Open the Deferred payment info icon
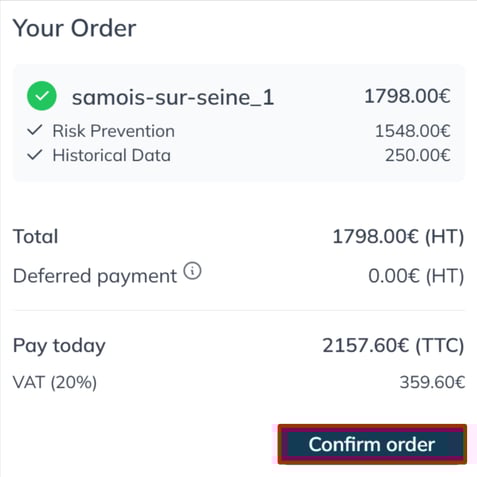 (x=193, y=271)
